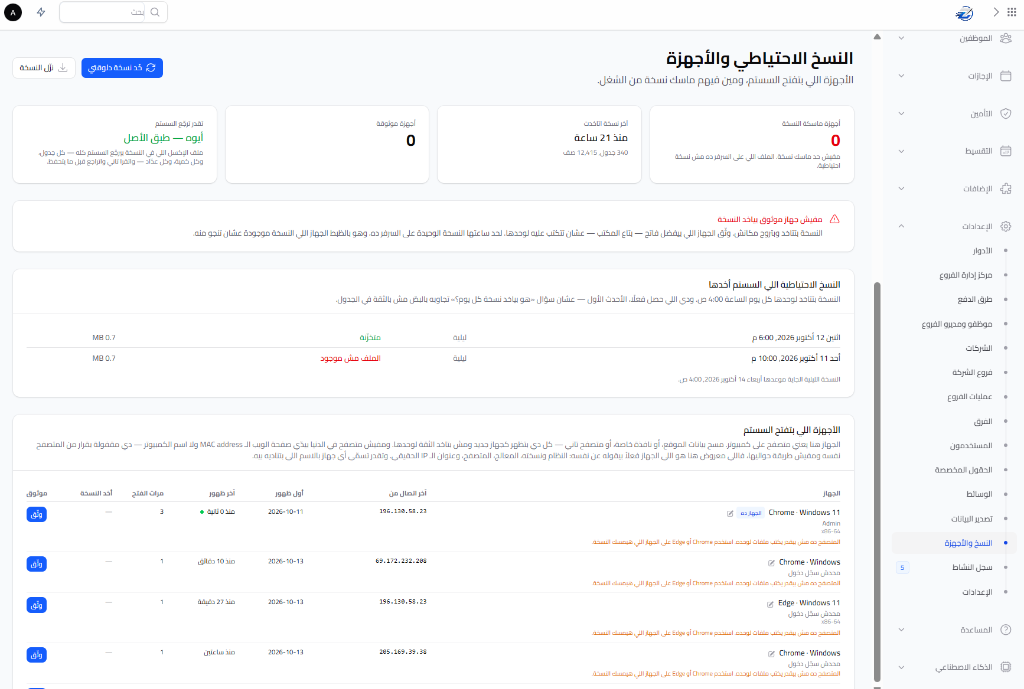Click وثّق for Edge · Windows 11 device
The height and width of the screenshot is (689, 1024).
(37, 605)
